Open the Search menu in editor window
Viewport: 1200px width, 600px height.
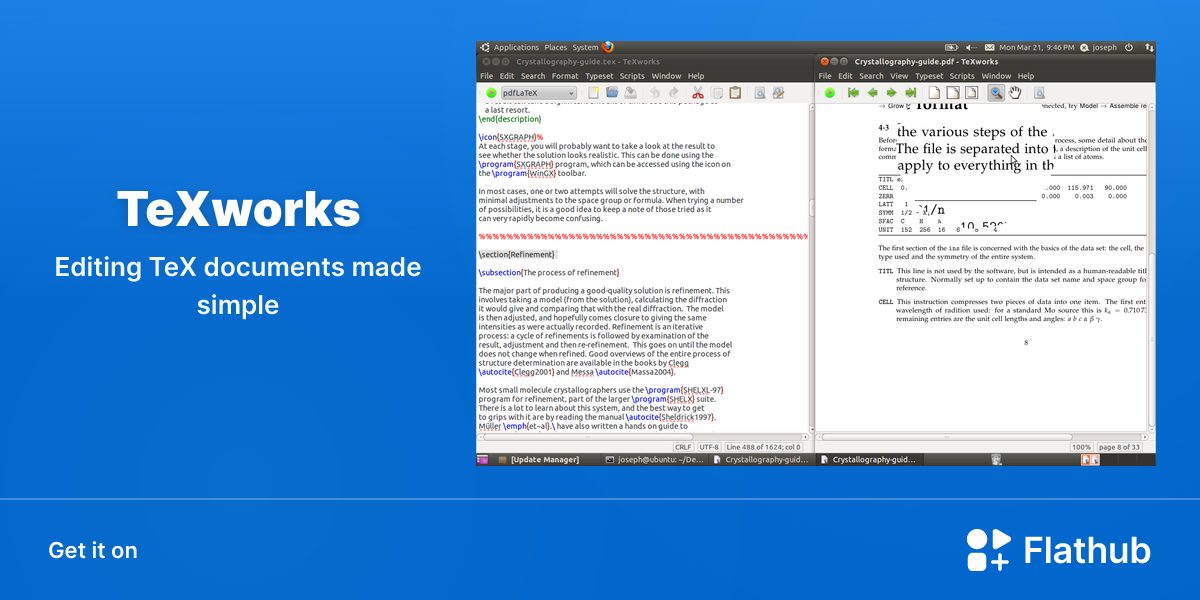coord(533,76)
